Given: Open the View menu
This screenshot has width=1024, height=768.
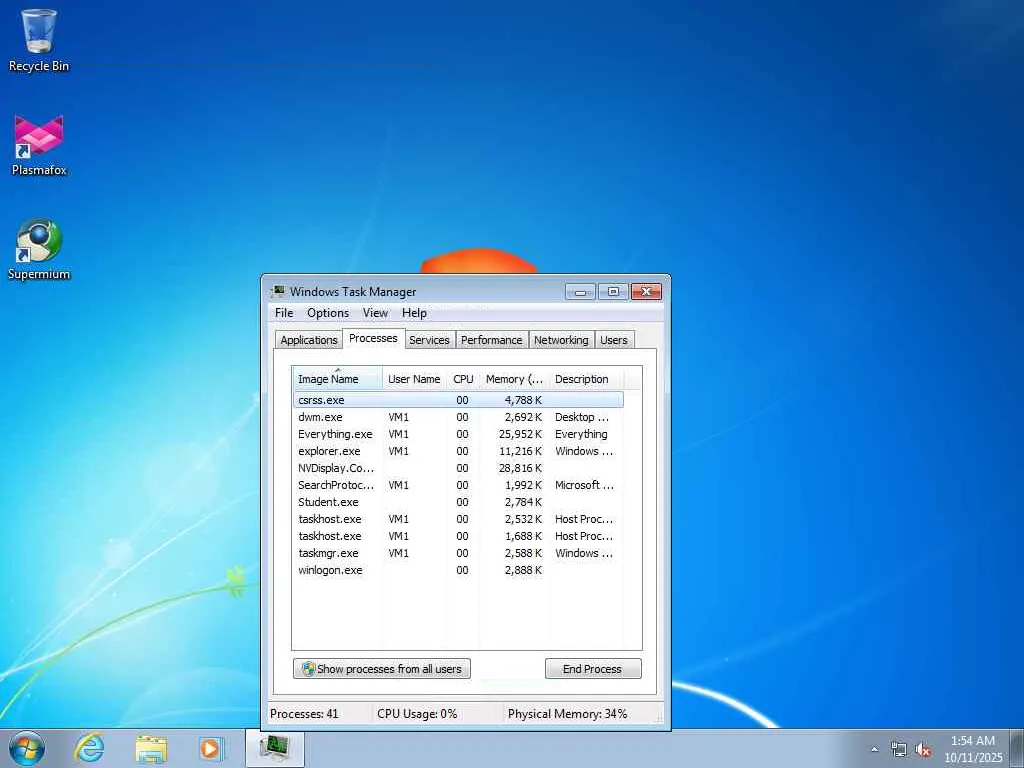Looking at the screenshot, I should pyautogui.click(x=376, y=313).
